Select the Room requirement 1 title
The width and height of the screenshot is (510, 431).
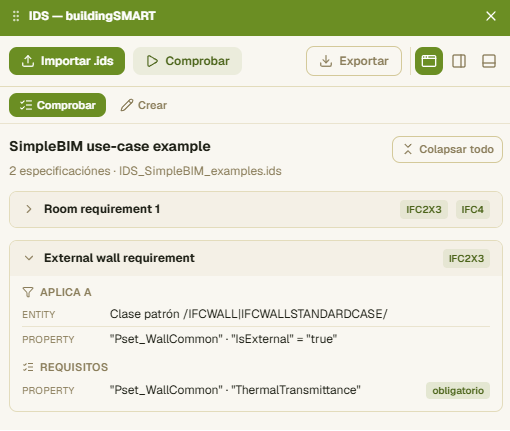click(x=102, y=209)
